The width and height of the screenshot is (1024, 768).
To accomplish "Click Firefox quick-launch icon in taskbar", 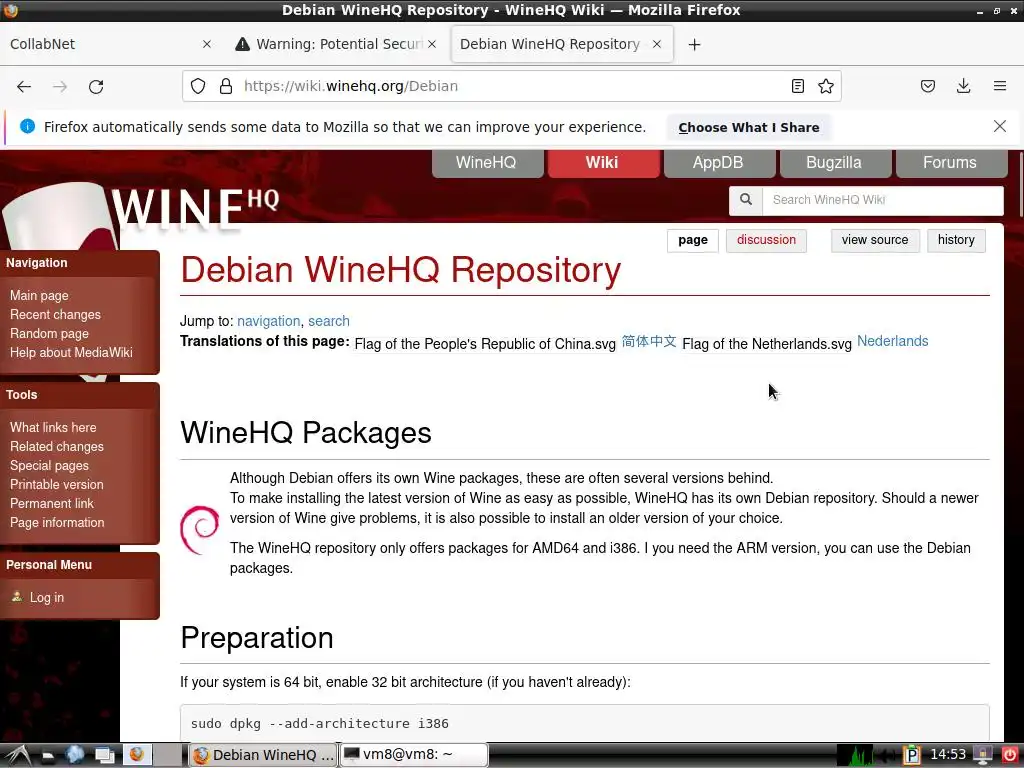I will [x=137, y=755].
